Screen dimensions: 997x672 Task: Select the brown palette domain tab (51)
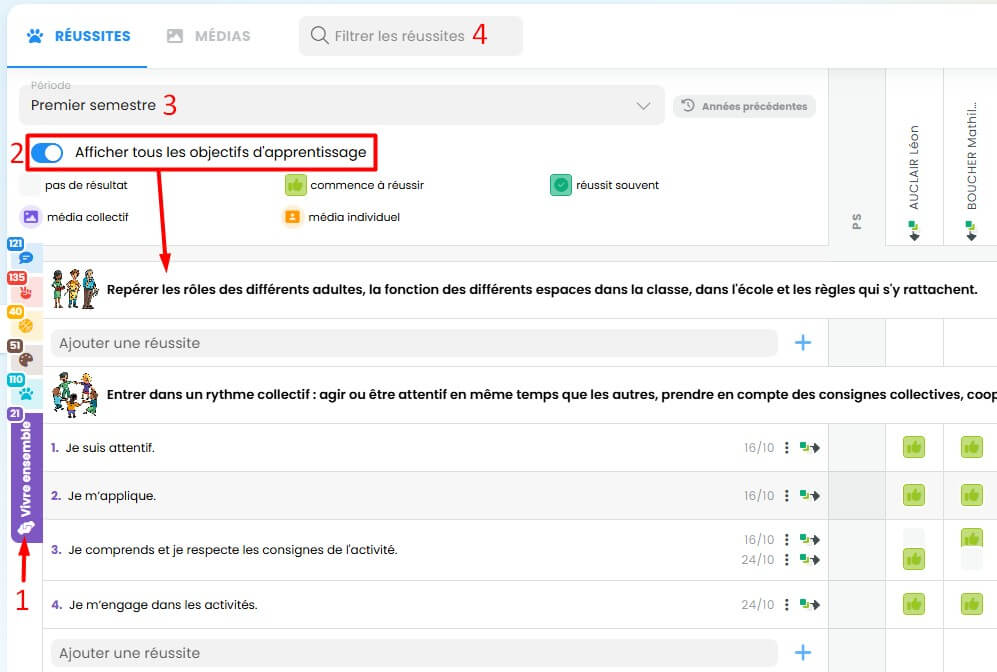25,358
